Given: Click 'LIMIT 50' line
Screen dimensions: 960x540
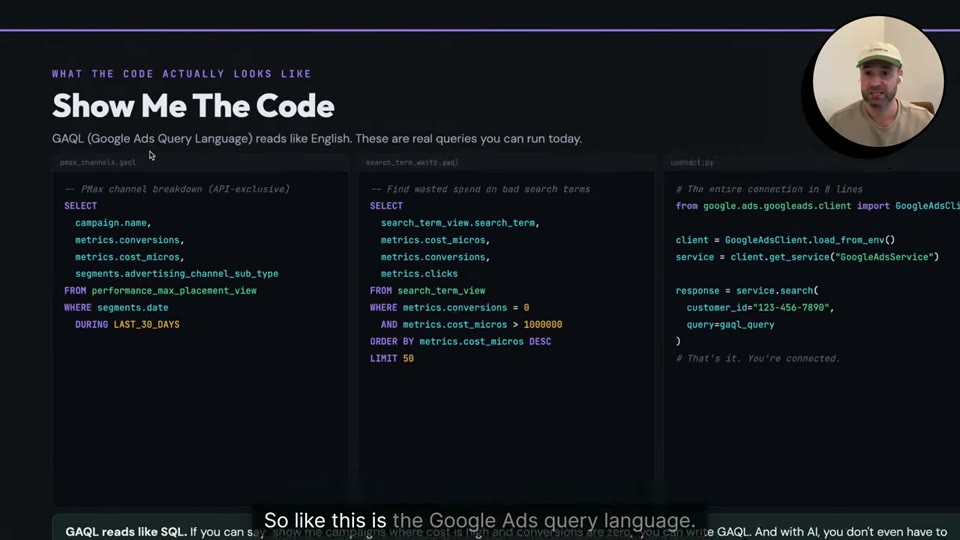Looking at the screenshot, I should coord(392,358).
